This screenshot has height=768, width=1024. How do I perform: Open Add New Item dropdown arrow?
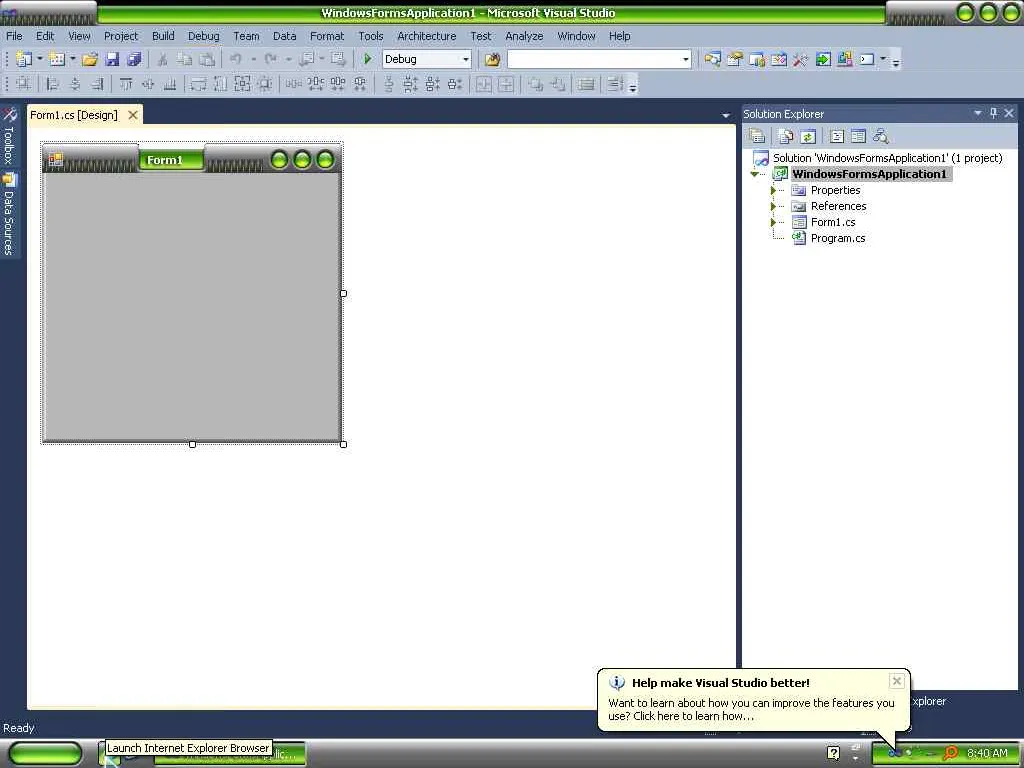click(x=72, y=59)
